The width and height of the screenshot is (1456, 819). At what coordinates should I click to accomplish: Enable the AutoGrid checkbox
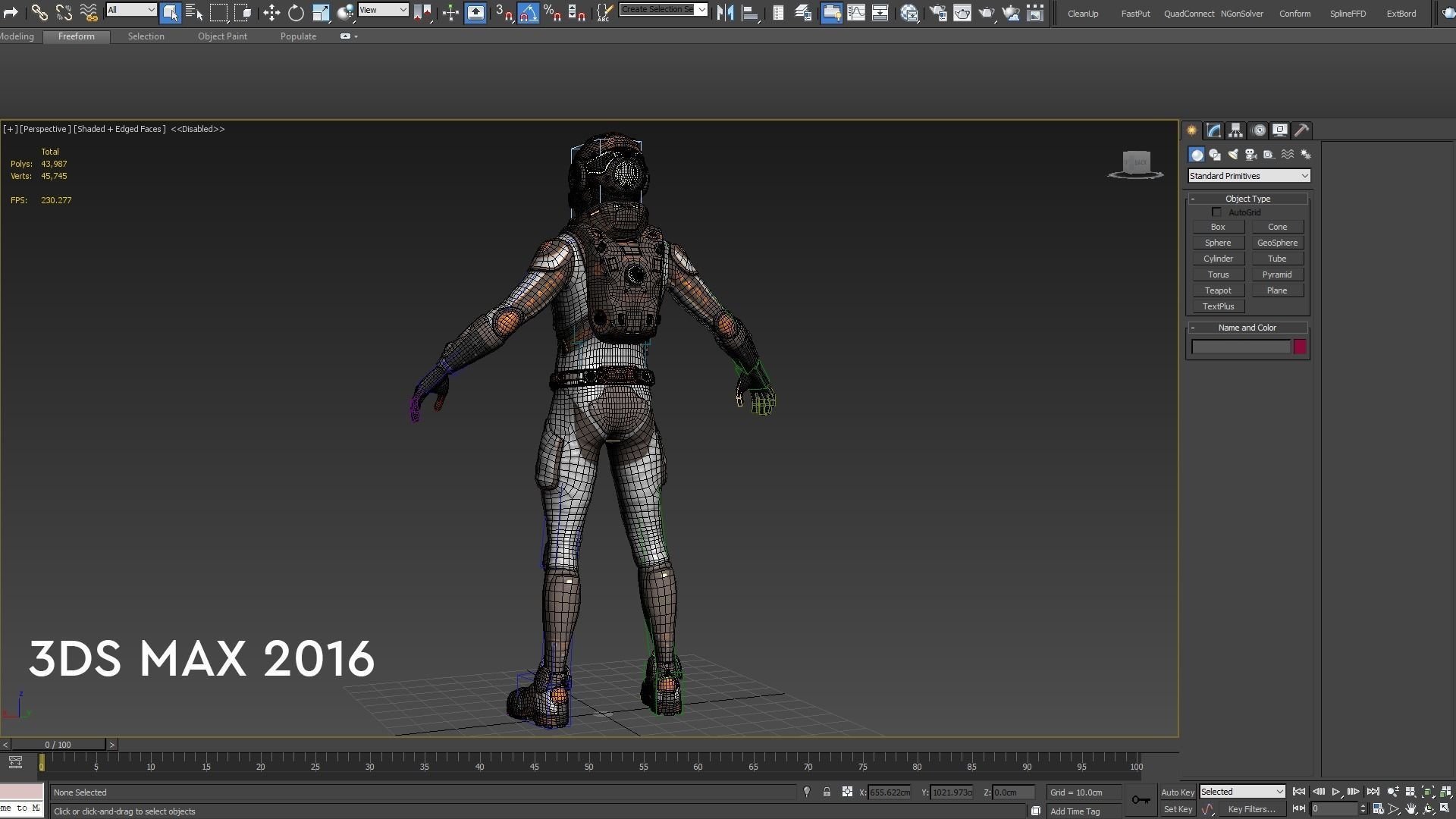[x=1217, y=212]
